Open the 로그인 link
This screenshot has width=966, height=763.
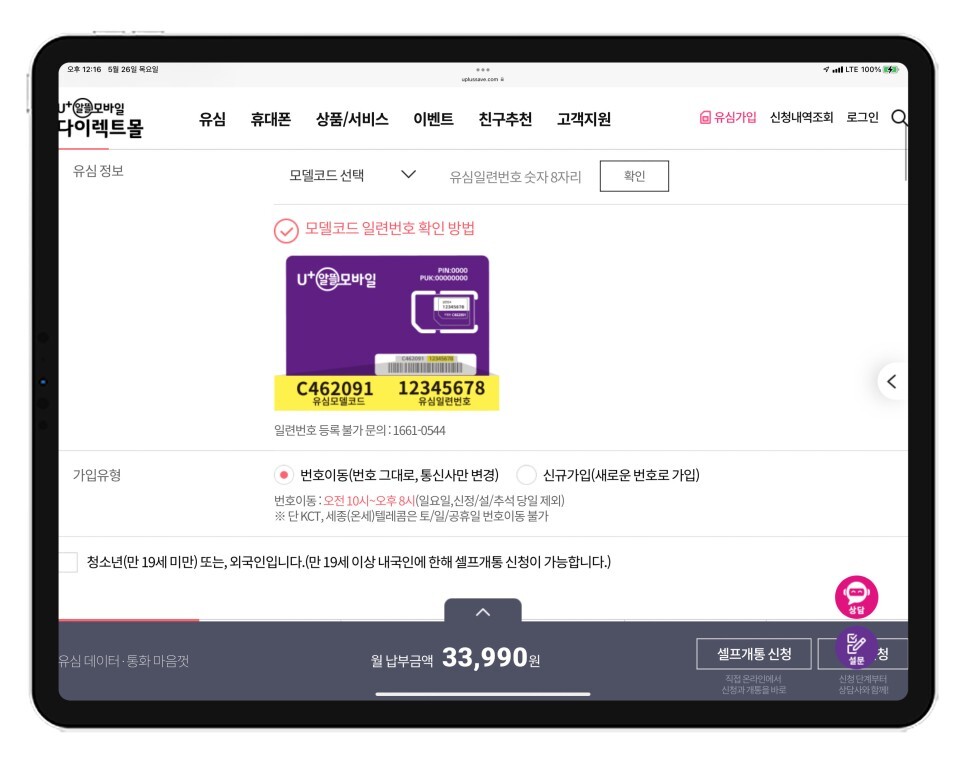[x=862, y=117]
